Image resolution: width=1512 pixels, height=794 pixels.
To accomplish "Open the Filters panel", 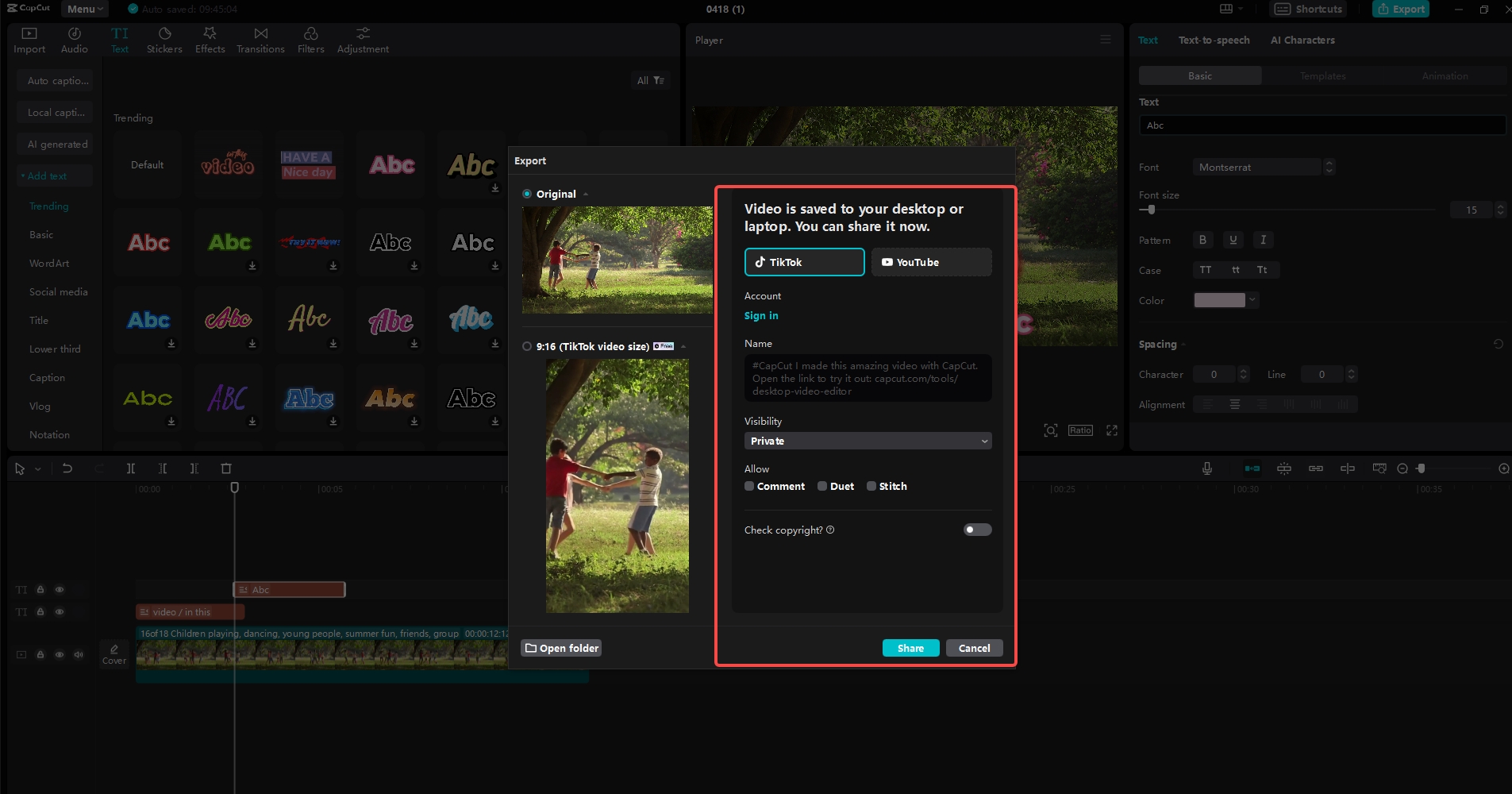I will pyautogui.click(x=310, y=38).
